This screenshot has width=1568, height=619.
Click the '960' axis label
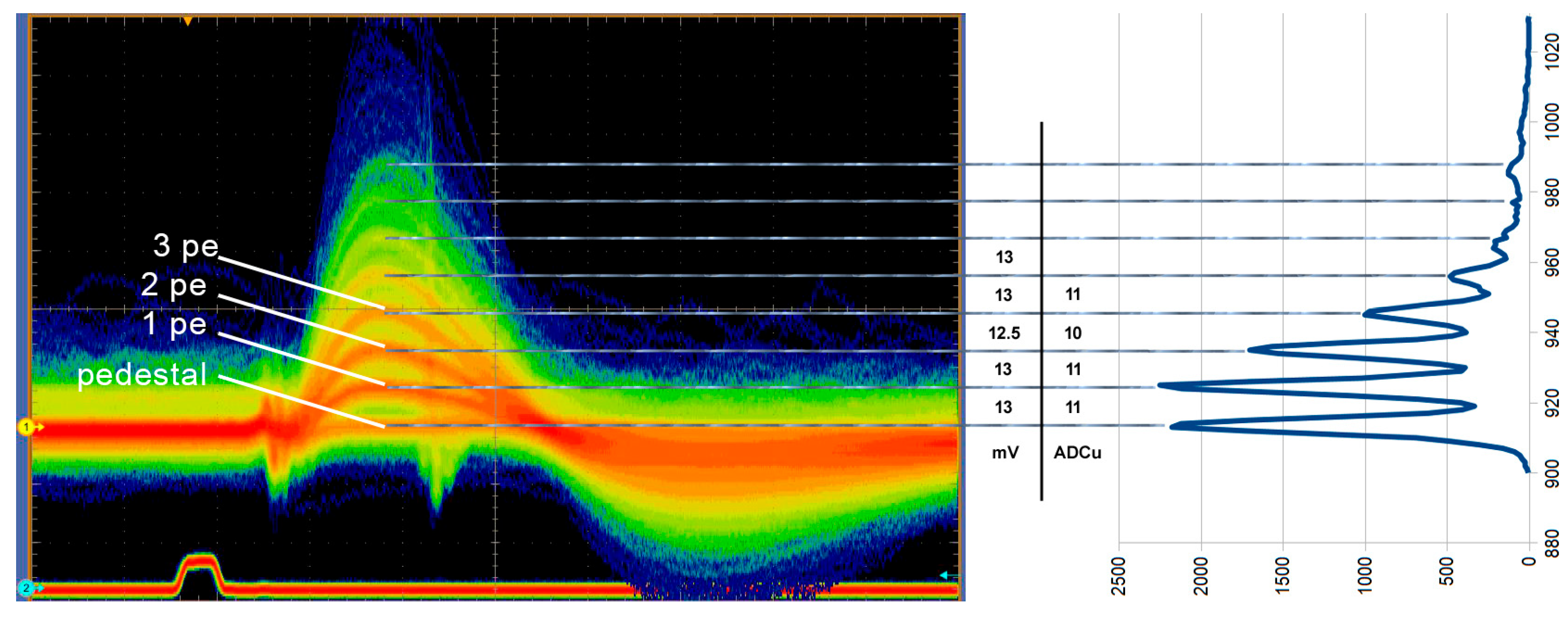1552,263
